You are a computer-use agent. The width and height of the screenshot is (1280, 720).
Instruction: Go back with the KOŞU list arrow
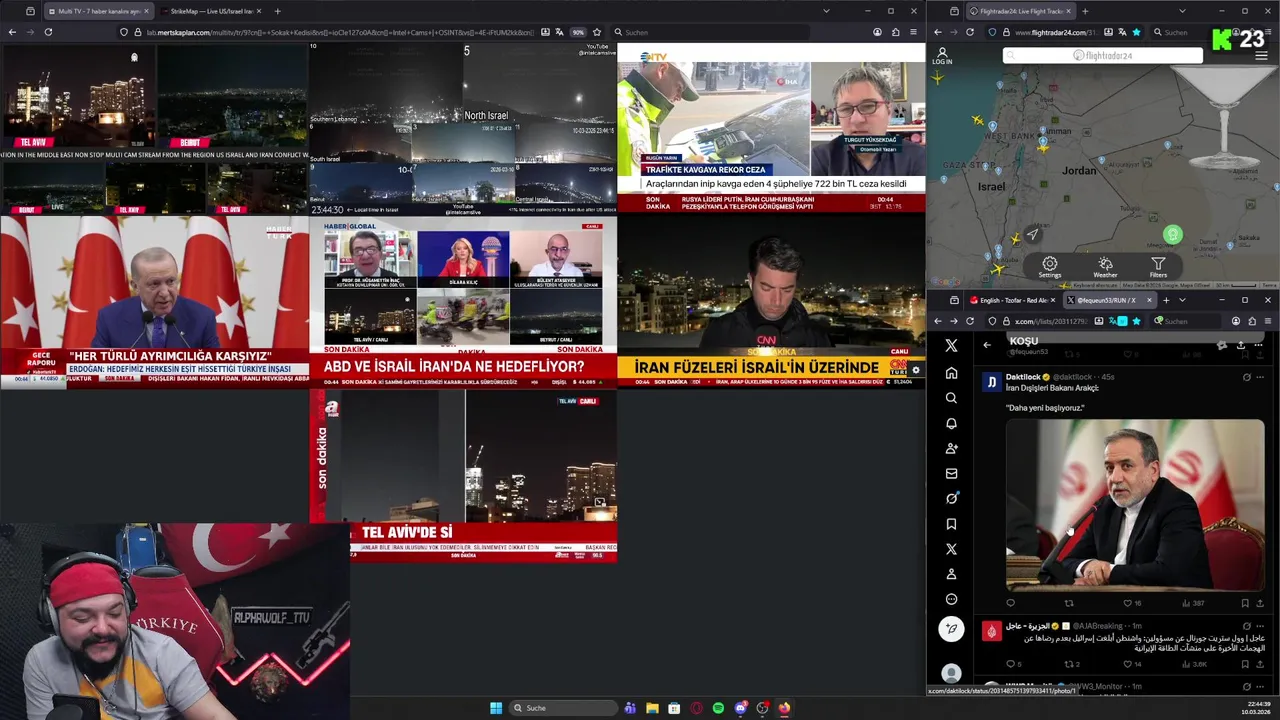[x=987, y=345]
